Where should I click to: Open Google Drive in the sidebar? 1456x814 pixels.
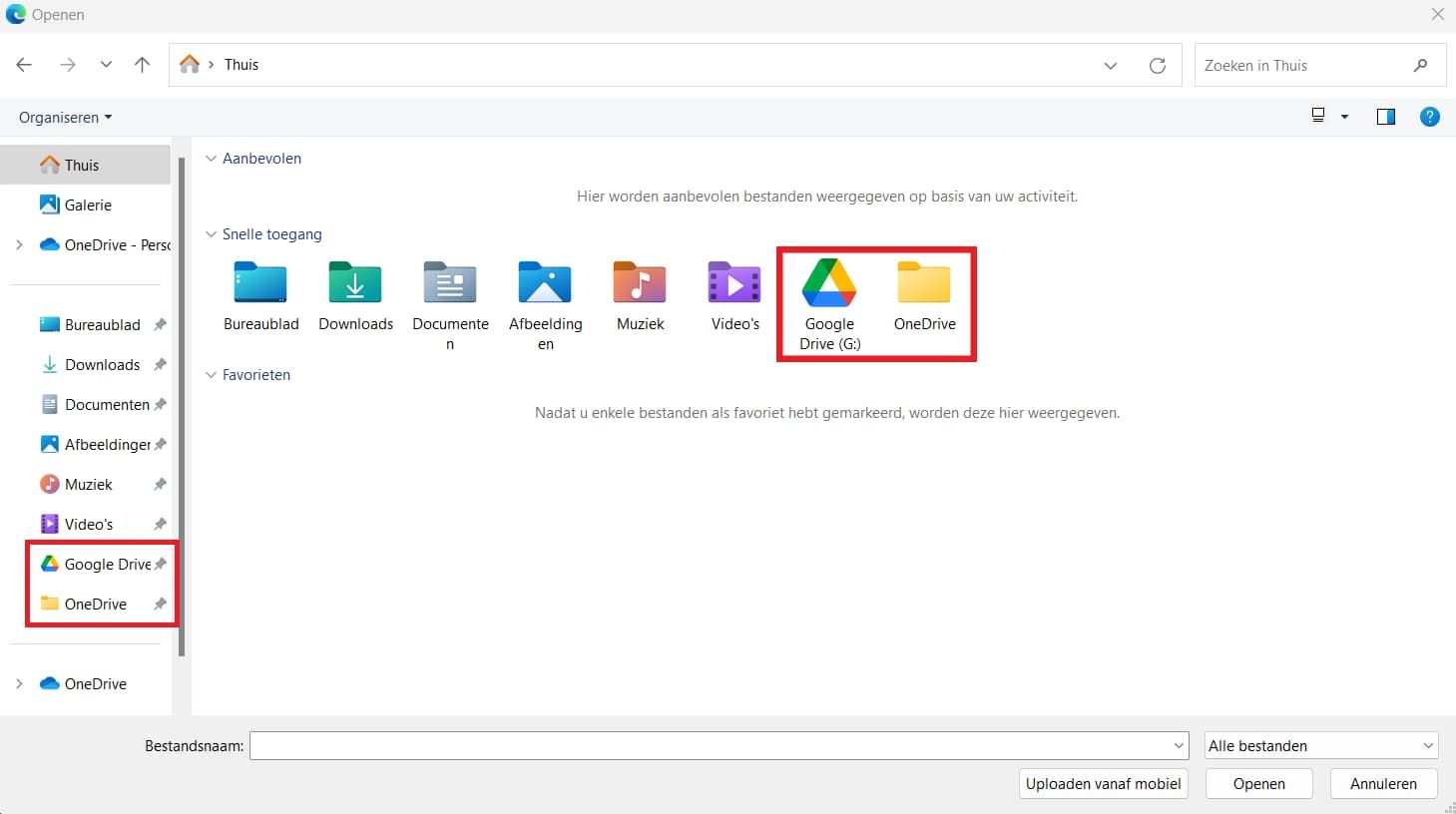(95, 564)
